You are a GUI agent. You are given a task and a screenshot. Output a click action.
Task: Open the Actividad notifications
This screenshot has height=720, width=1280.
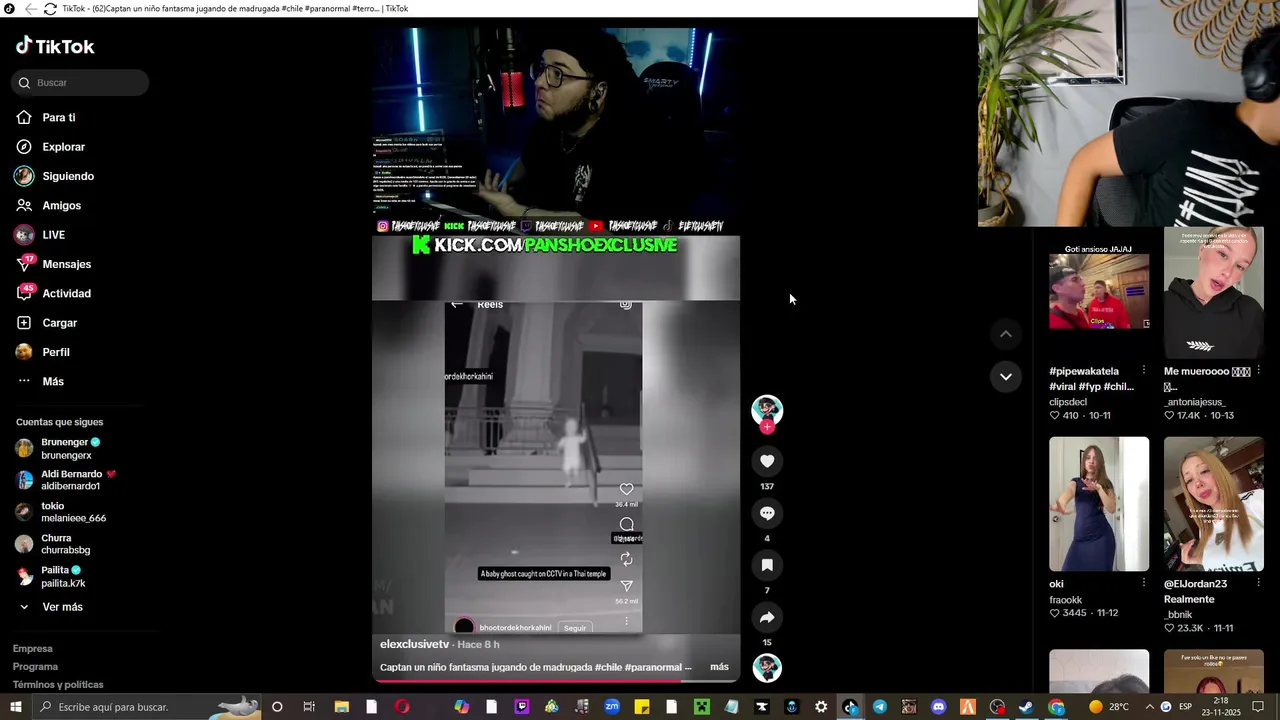66,293
